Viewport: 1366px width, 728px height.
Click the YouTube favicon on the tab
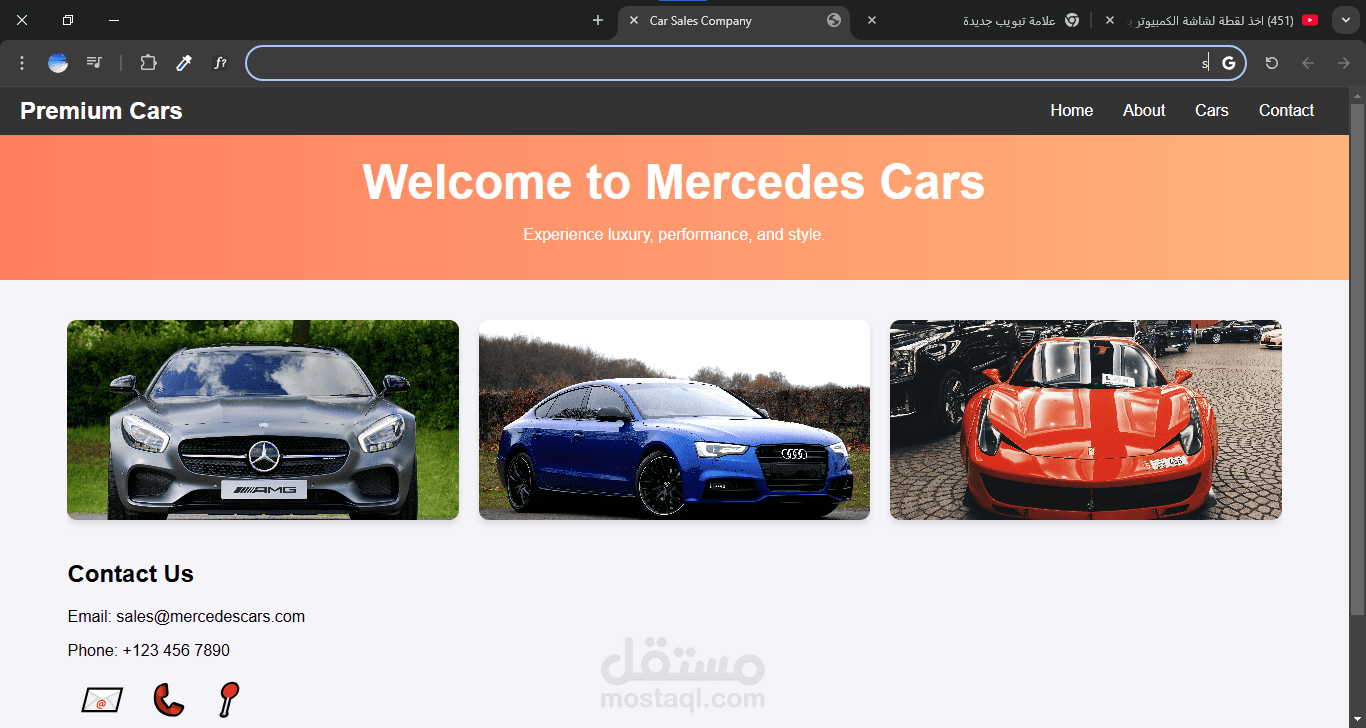click(1310, 20)
